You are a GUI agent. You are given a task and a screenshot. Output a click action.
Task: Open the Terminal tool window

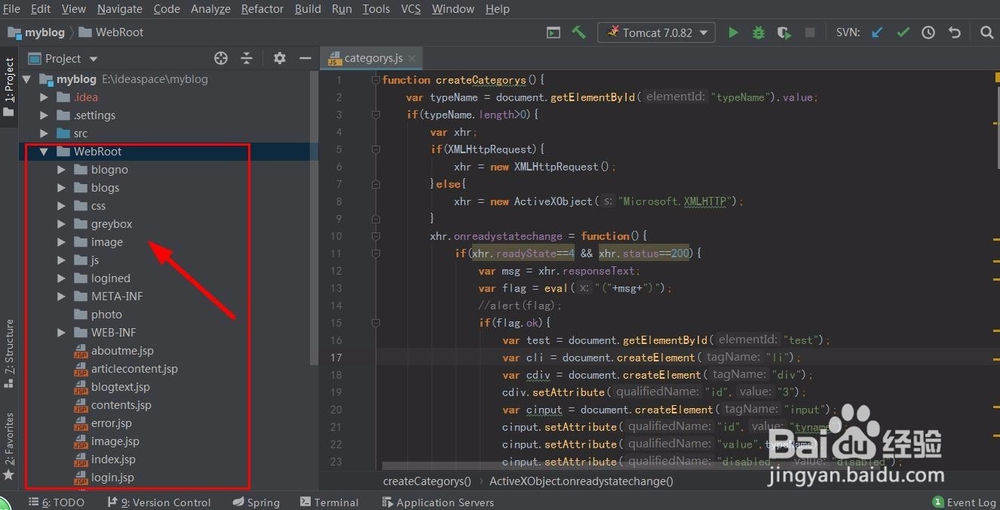click(x=329, y=502)
